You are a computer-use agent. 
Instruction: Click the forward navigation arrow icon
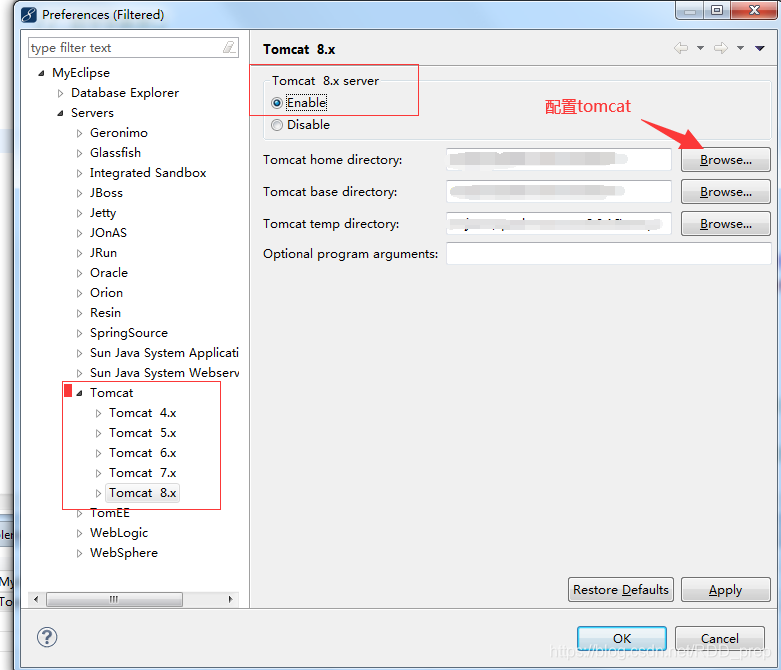pyautogui.click(x=721, y=48)
